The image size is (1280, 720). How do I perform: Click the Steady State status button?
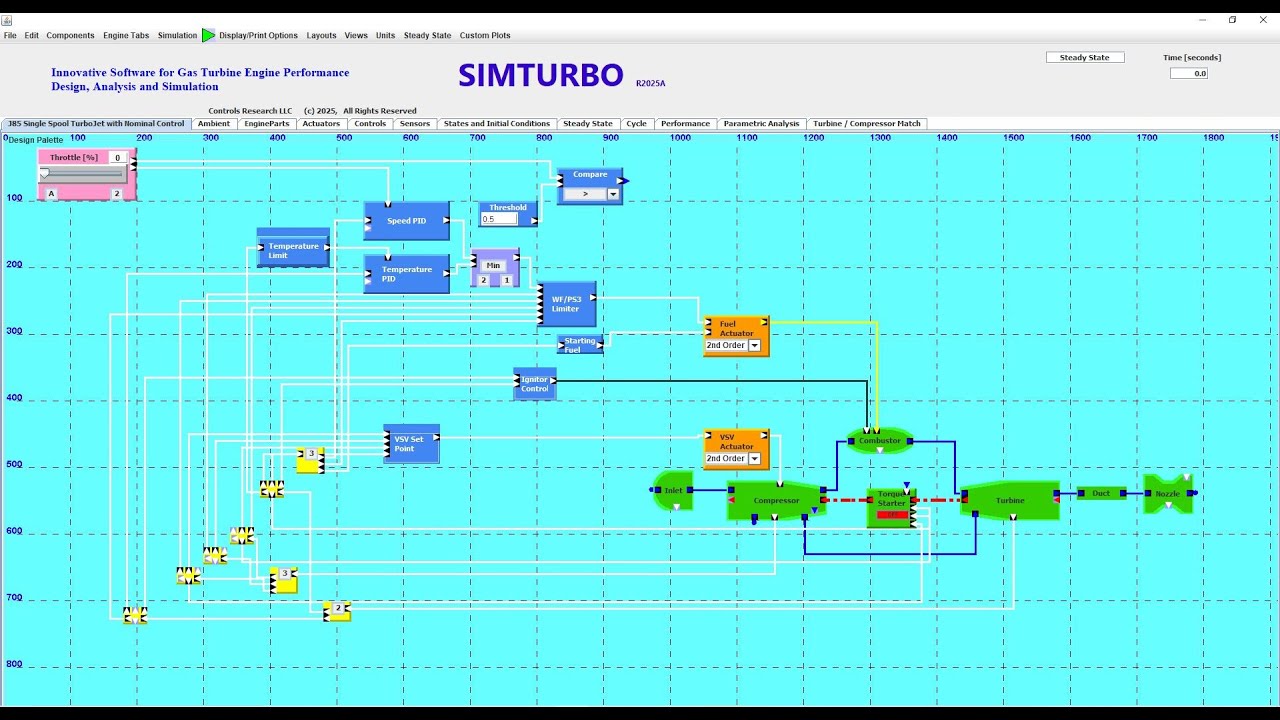1085,58
